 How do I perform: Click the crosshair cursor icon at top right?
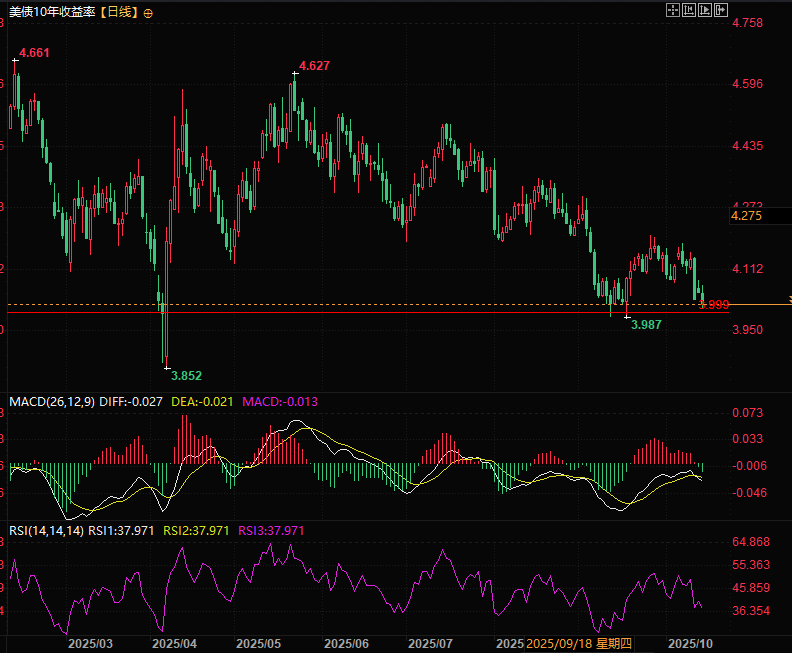[672, 10]
